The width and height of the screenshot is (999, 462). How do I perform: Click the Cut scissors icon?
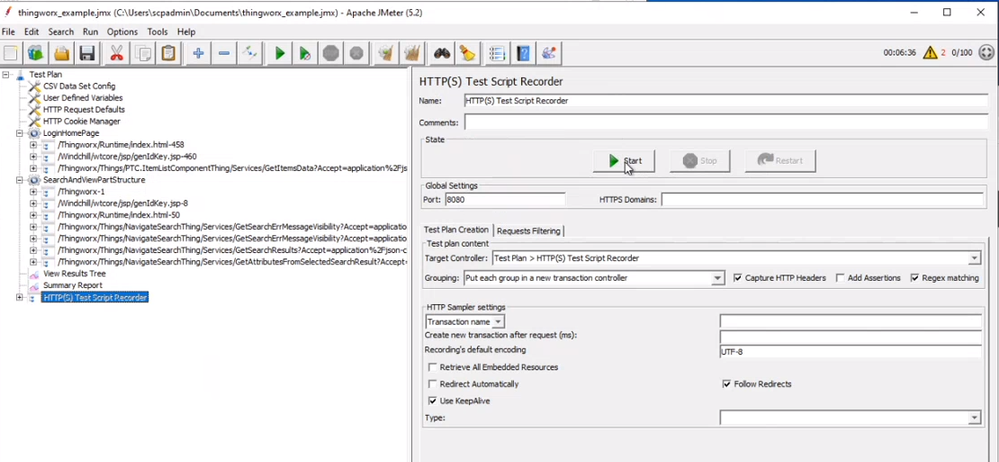point(117,54)
